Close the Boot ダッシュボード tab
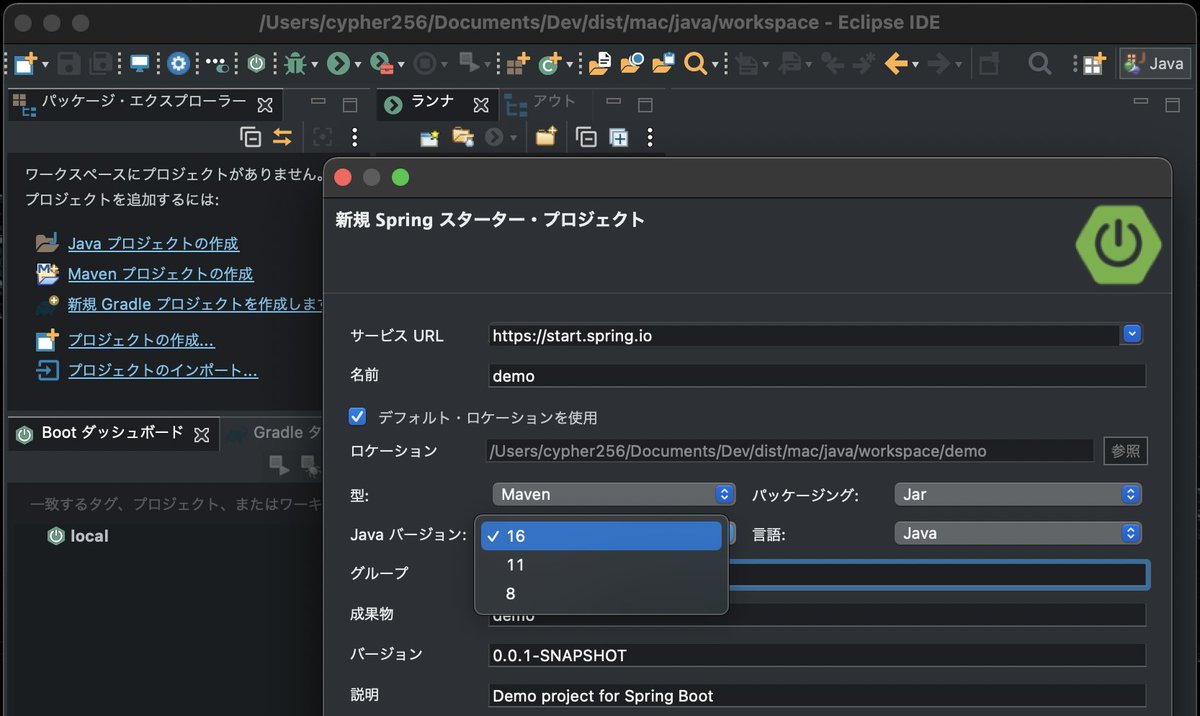The image size is (1200, 716). [x=201, y=435]
